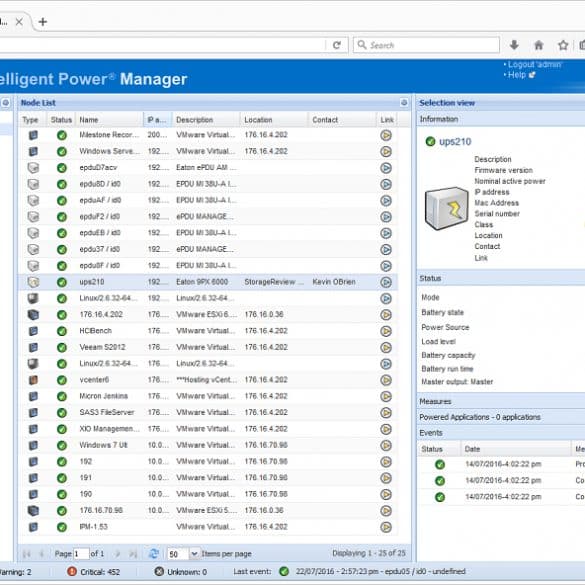Sort by Status column header

61,120
